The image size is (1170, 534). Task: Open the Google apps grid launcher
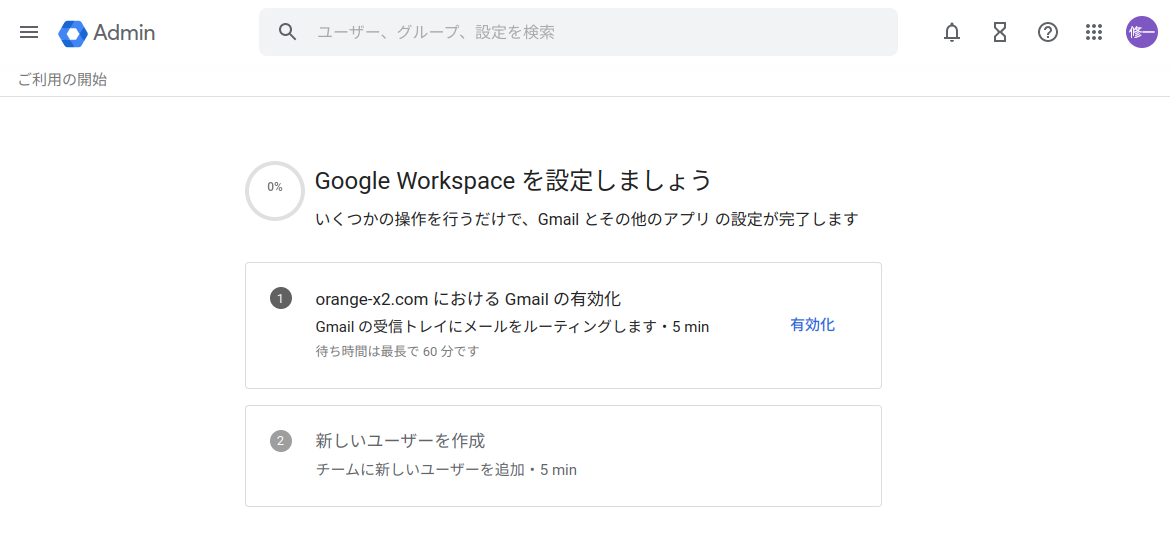[x=1094, y=32]
